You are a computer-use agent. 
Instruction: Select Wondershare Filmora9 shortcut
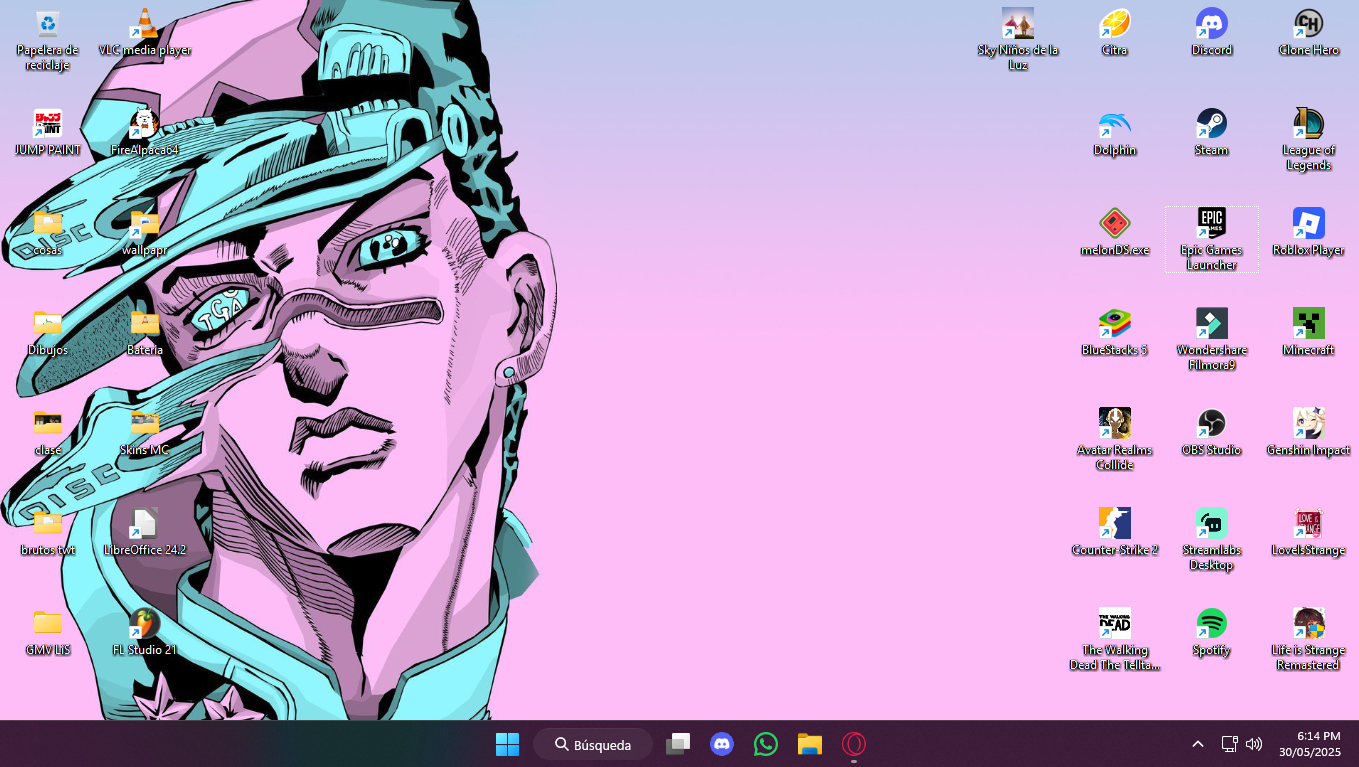(x=1212, y=340)
